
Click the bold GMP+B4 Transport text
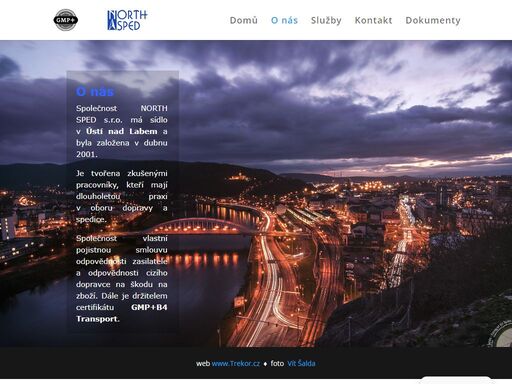pos(122,313)
